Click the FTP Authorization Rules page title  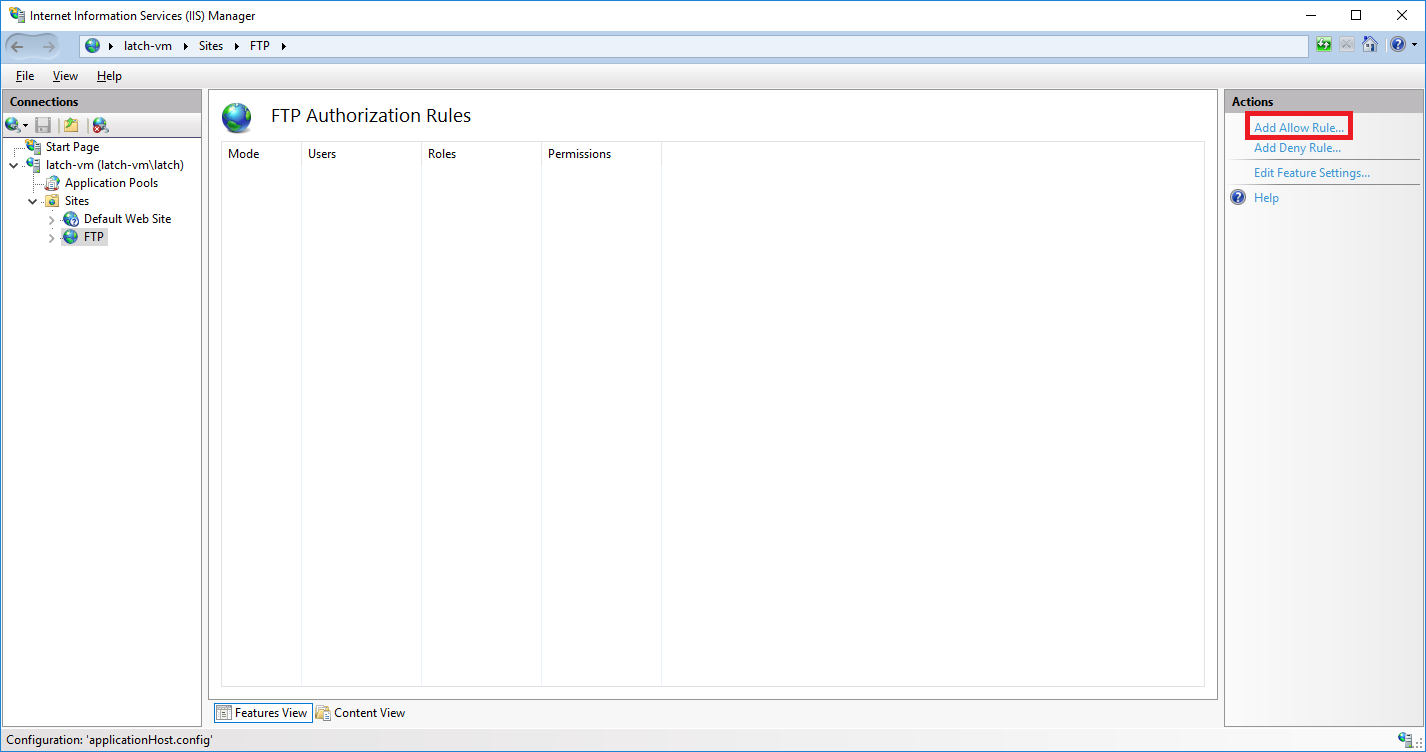371,116
